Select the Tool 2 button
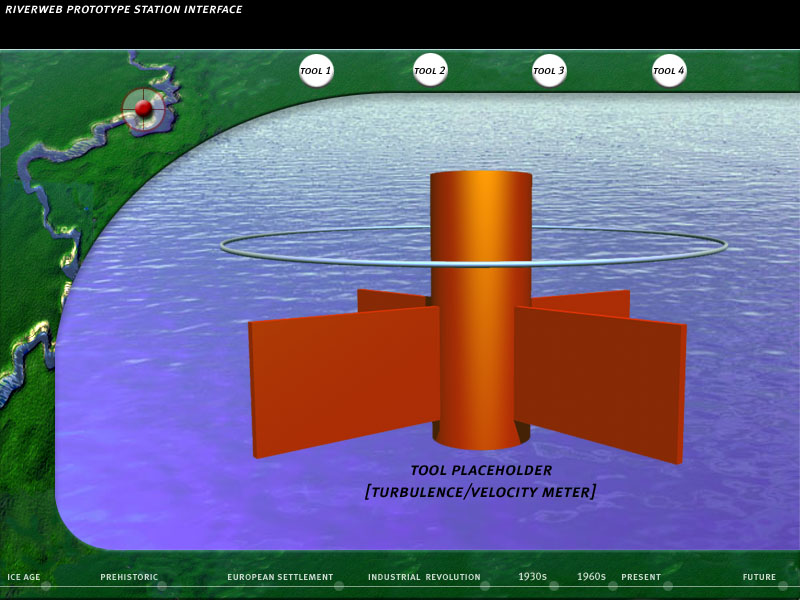Viewport: 800px width, 600px height. click(430, 70)
